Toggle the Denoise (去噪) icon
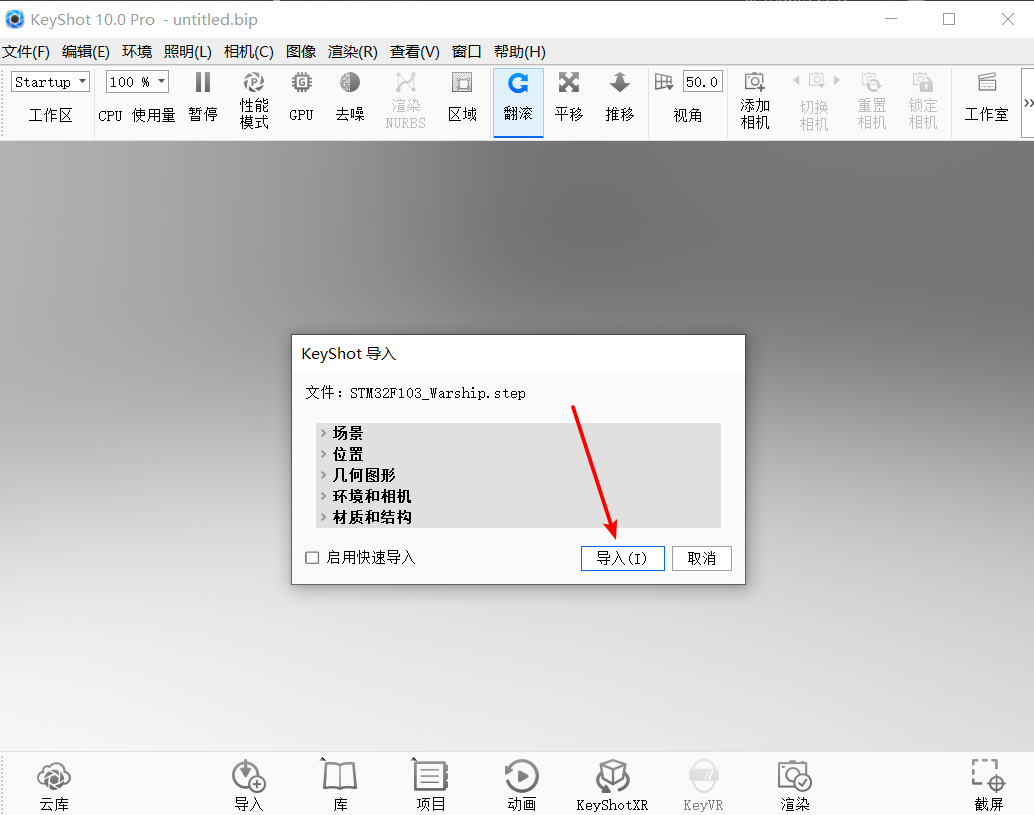The image size is (1034, 815). [350, 82]
